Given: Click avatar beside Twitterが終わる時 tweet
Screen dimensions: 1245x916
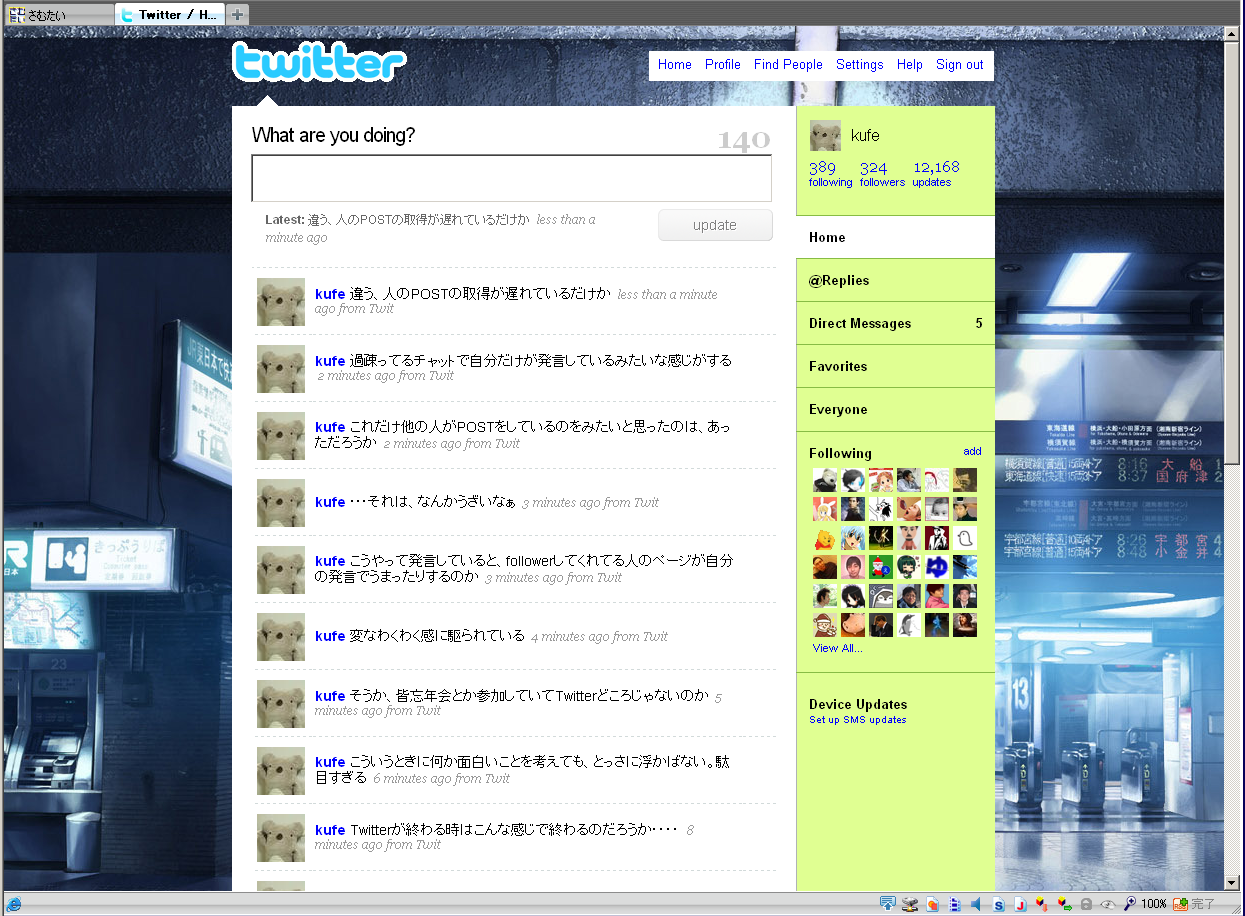Looking at the screenshot, I should point(281,838).
